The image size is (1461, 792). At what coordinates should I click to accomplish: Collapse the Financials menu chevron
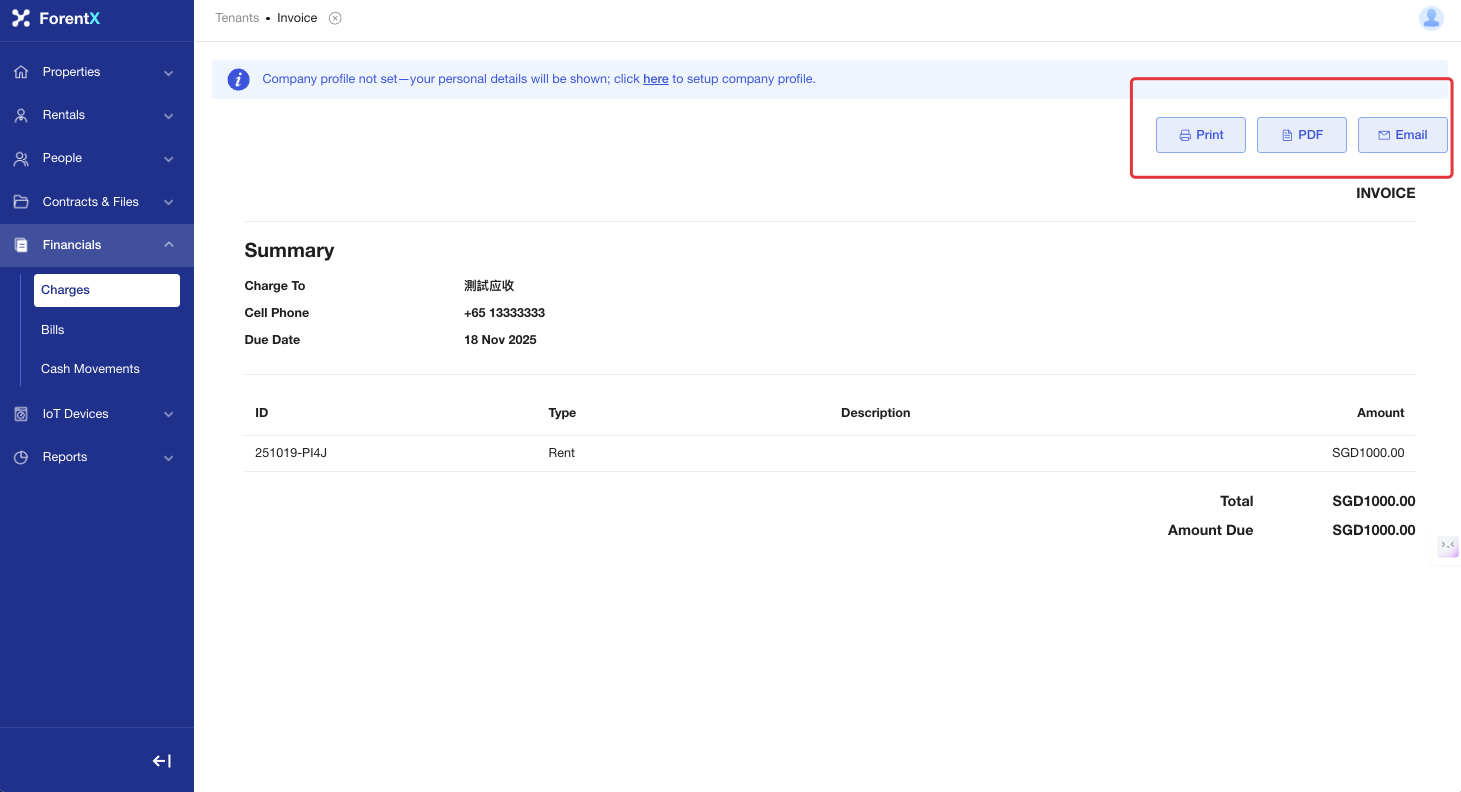point(168,245)
